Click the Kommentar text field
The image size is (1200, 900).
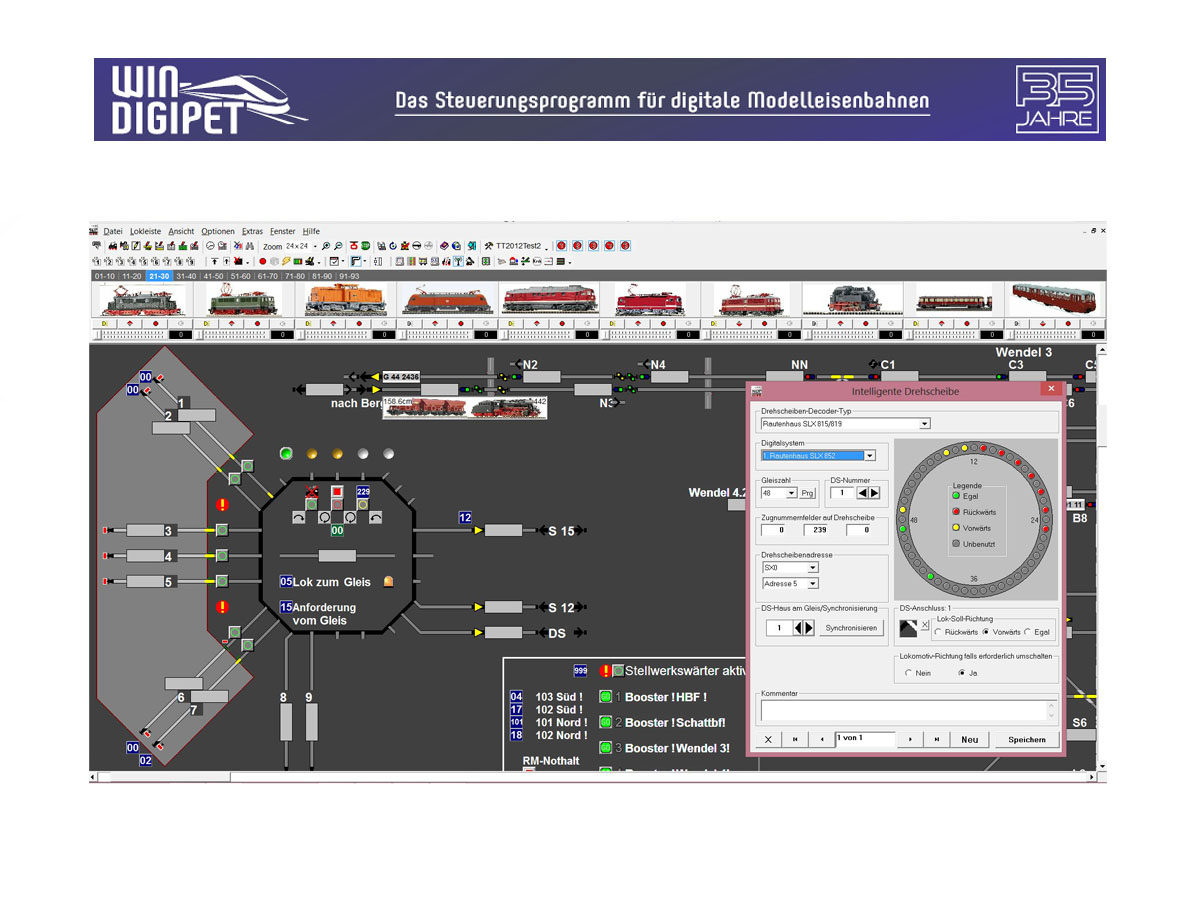[907, 710]
